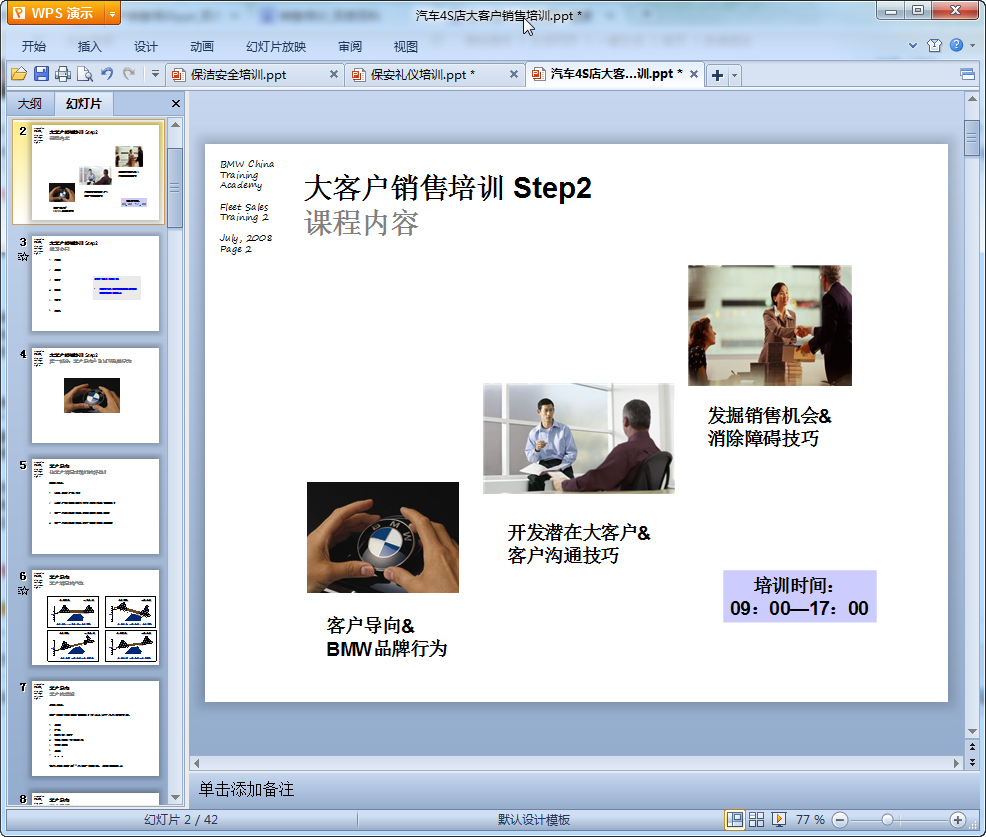The image size is (986, 837).
Task: Open file using the folder icon
Action: pyautogui.click(x=19, y=74)
